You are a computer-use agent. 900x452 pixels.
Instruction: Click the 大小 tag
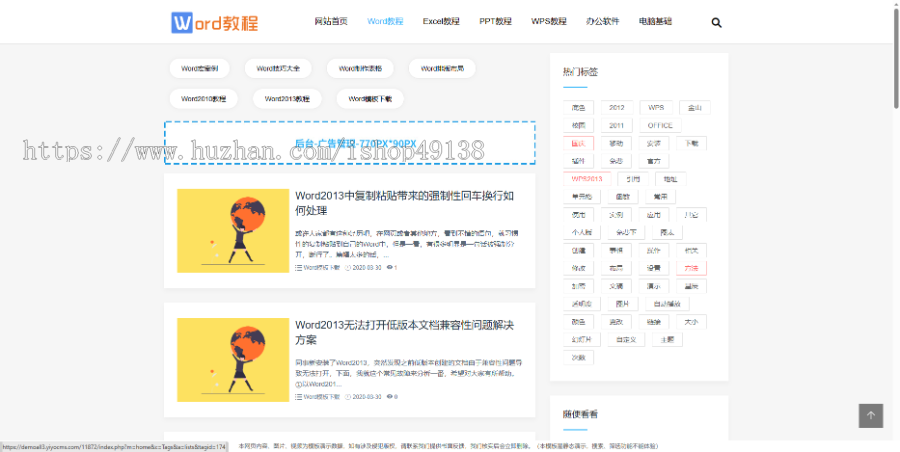(691, 322)
